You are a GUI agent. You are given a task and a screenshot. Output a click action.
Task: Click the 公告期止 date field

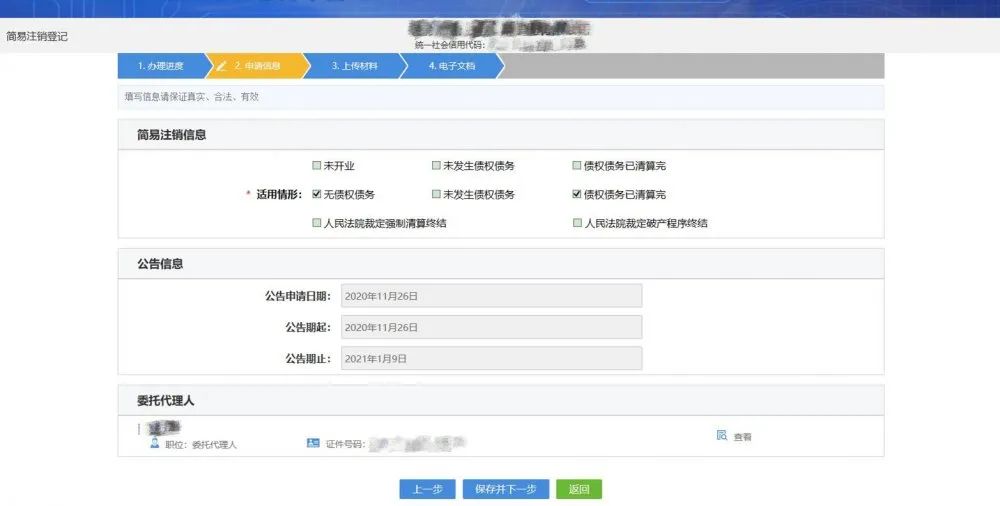coord(491,359)
